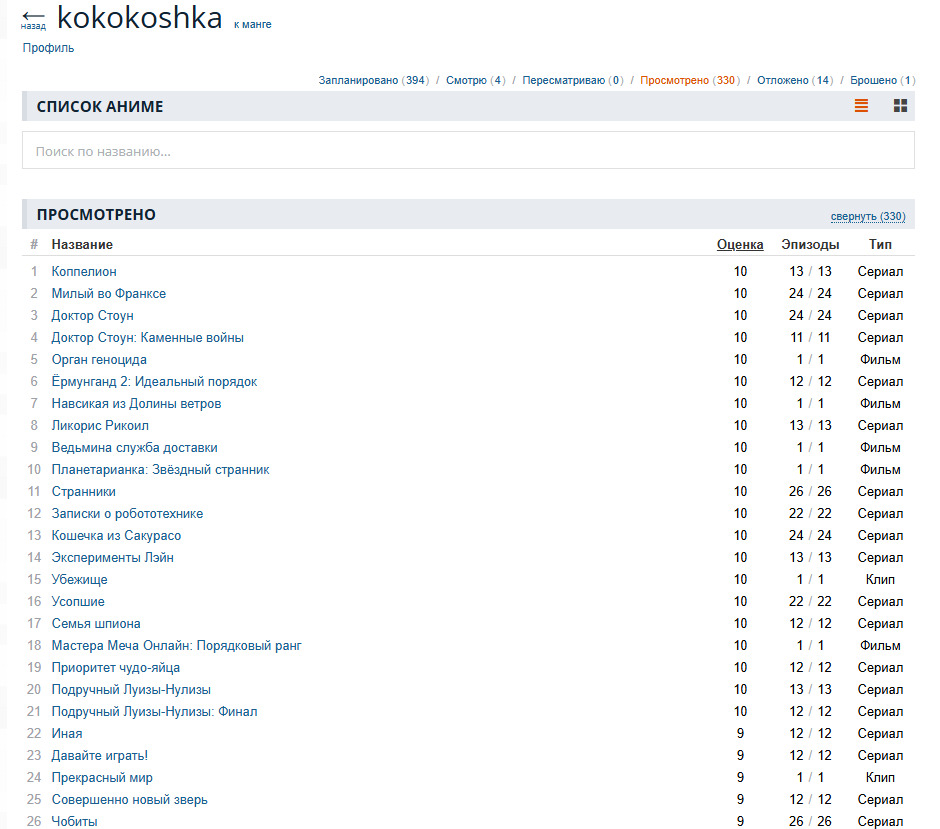Open Навсикая из Долины ветров

136,403
